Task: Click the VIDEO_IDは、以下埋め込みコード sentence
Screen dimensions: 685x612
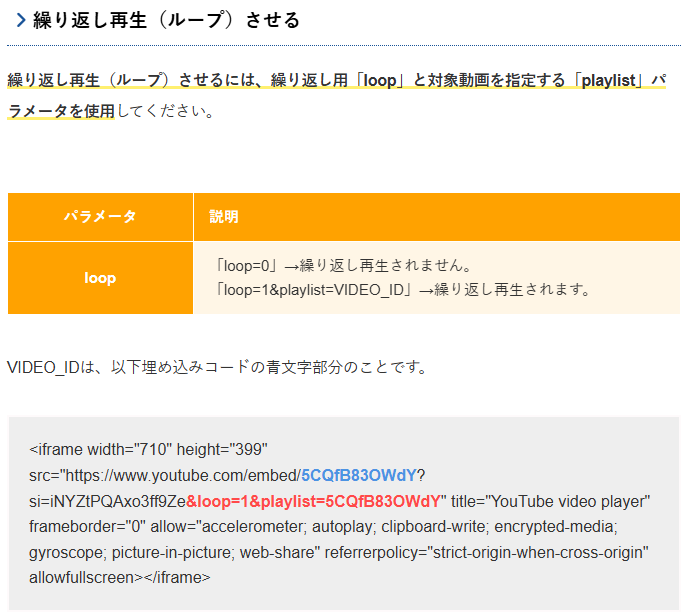Action: 217,367
